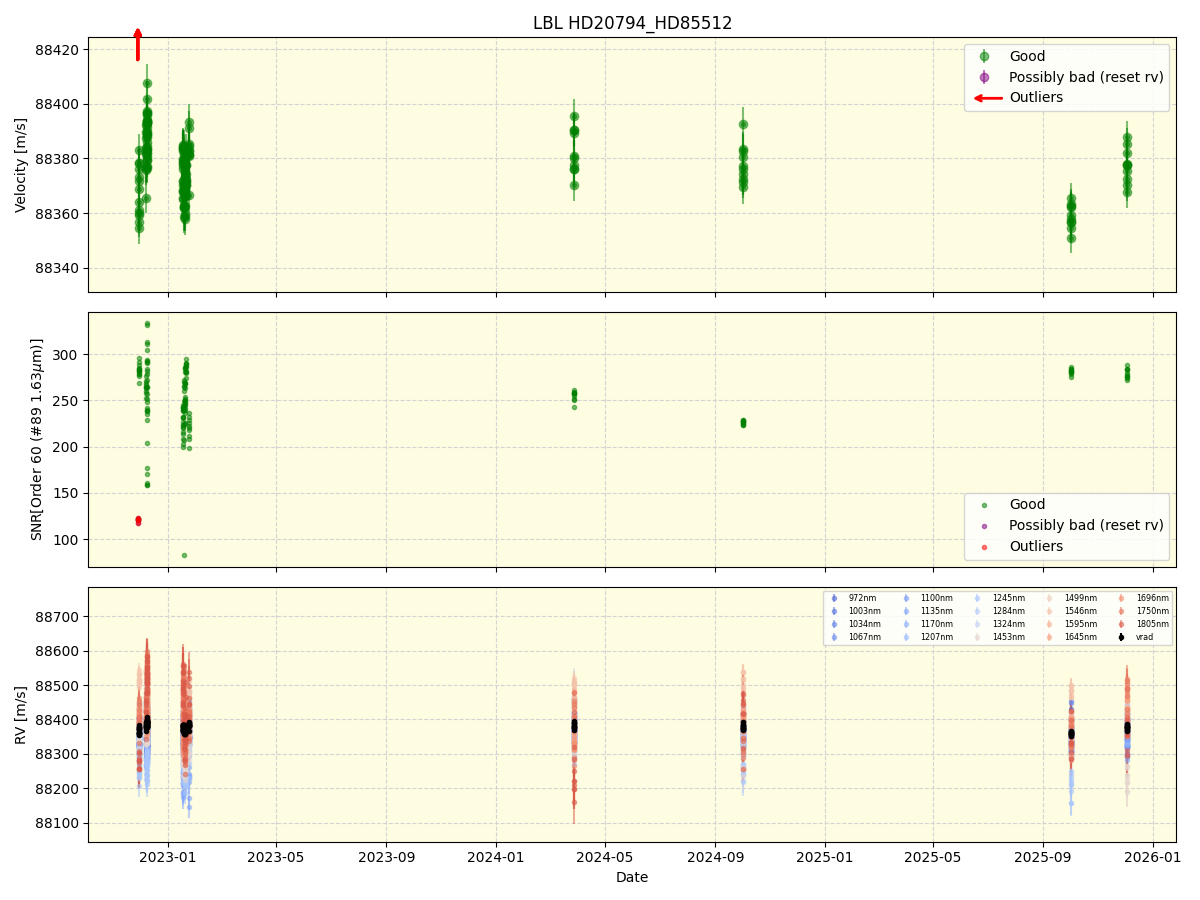
Task: Click the 1245nm legend entry
Action: pos(1000,598)
